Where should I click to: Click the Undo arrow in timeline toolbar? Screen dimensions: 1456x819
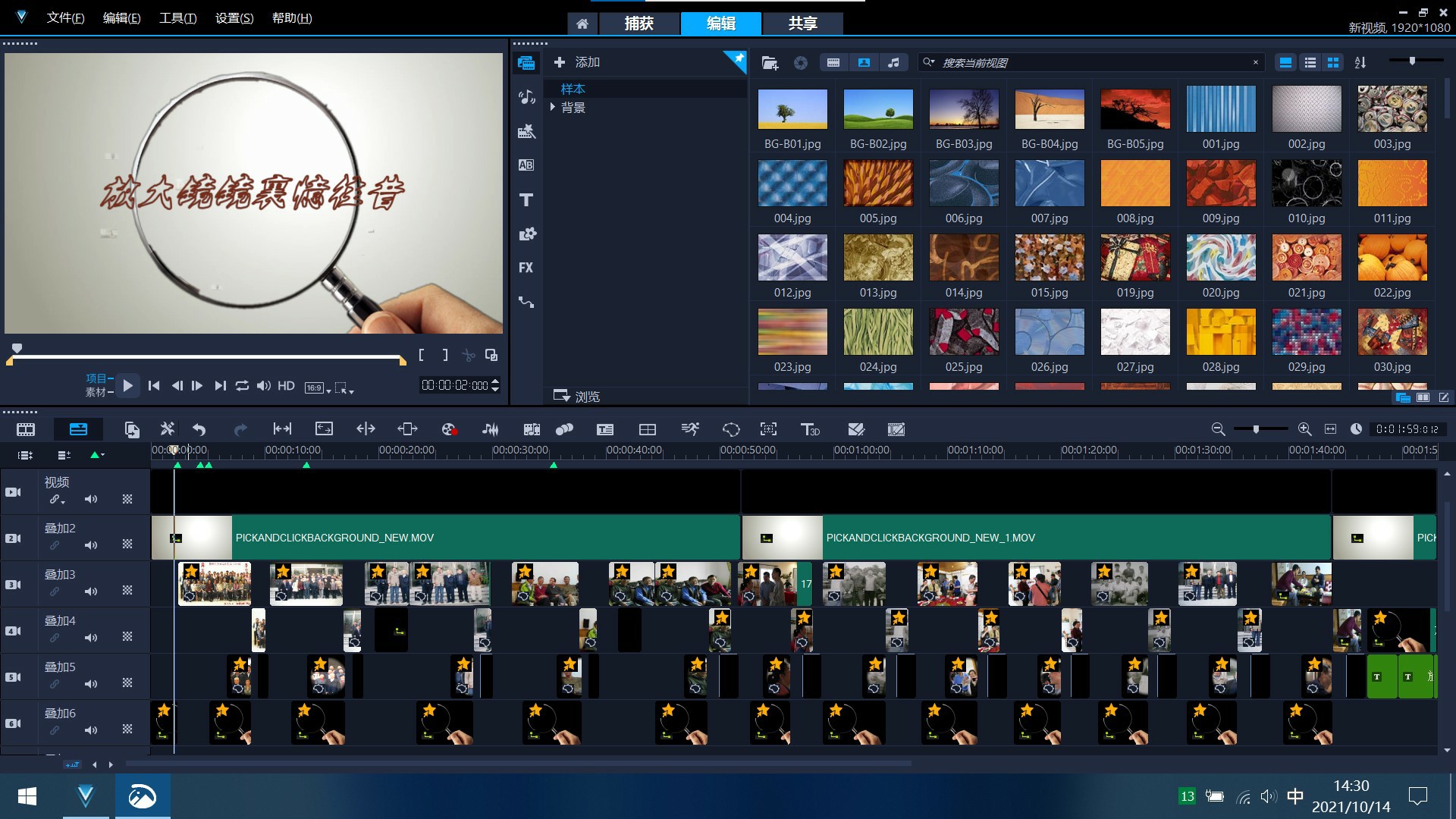pos(199,429)
